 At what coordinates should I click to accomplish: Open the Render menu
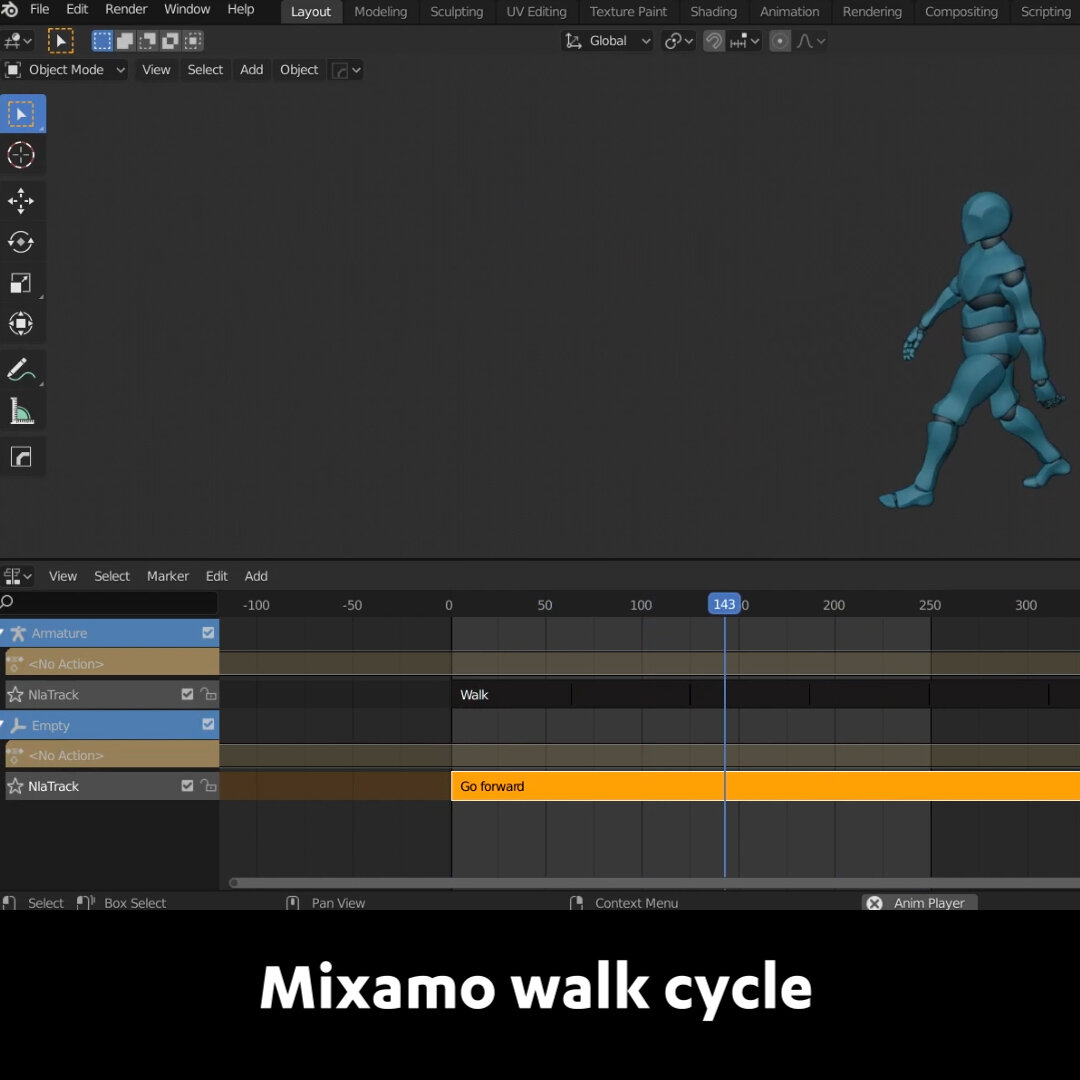point(126,10)
